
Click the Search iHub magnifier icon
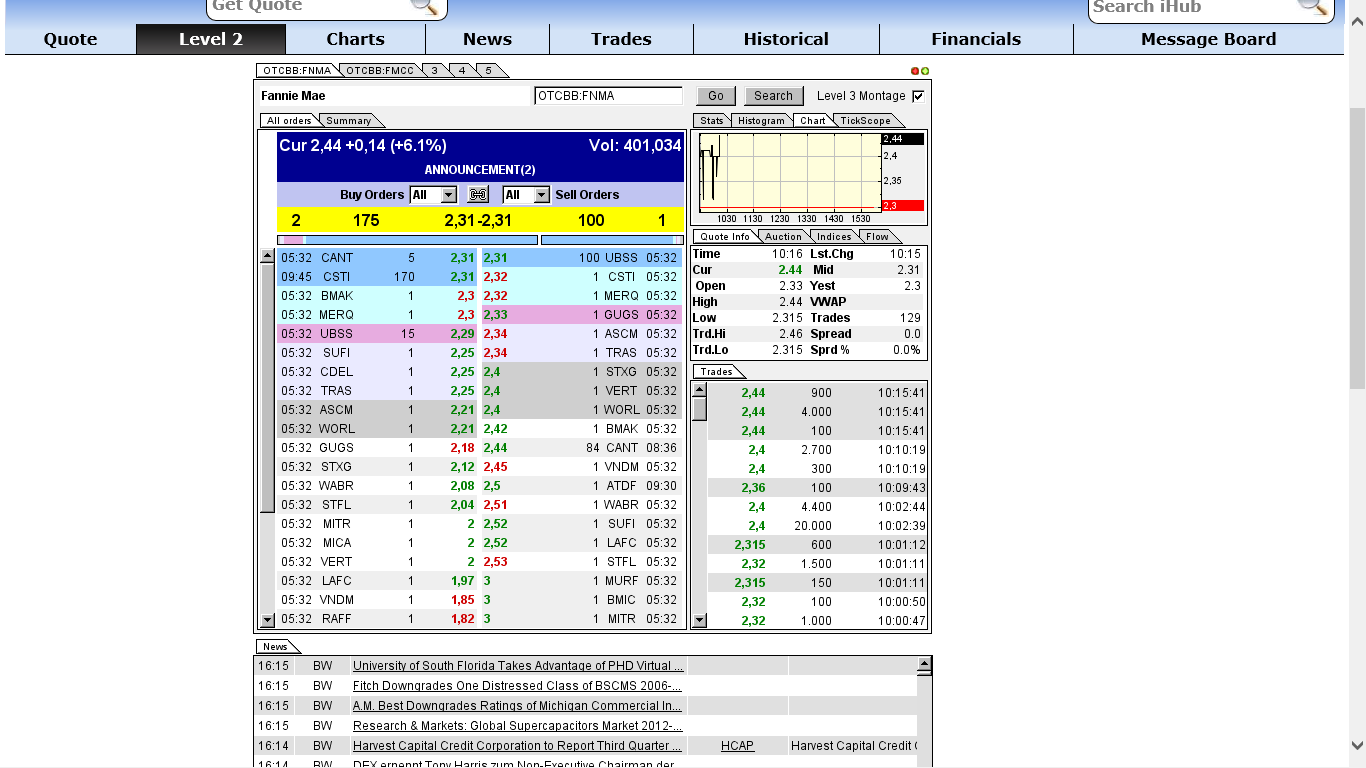1312,6
